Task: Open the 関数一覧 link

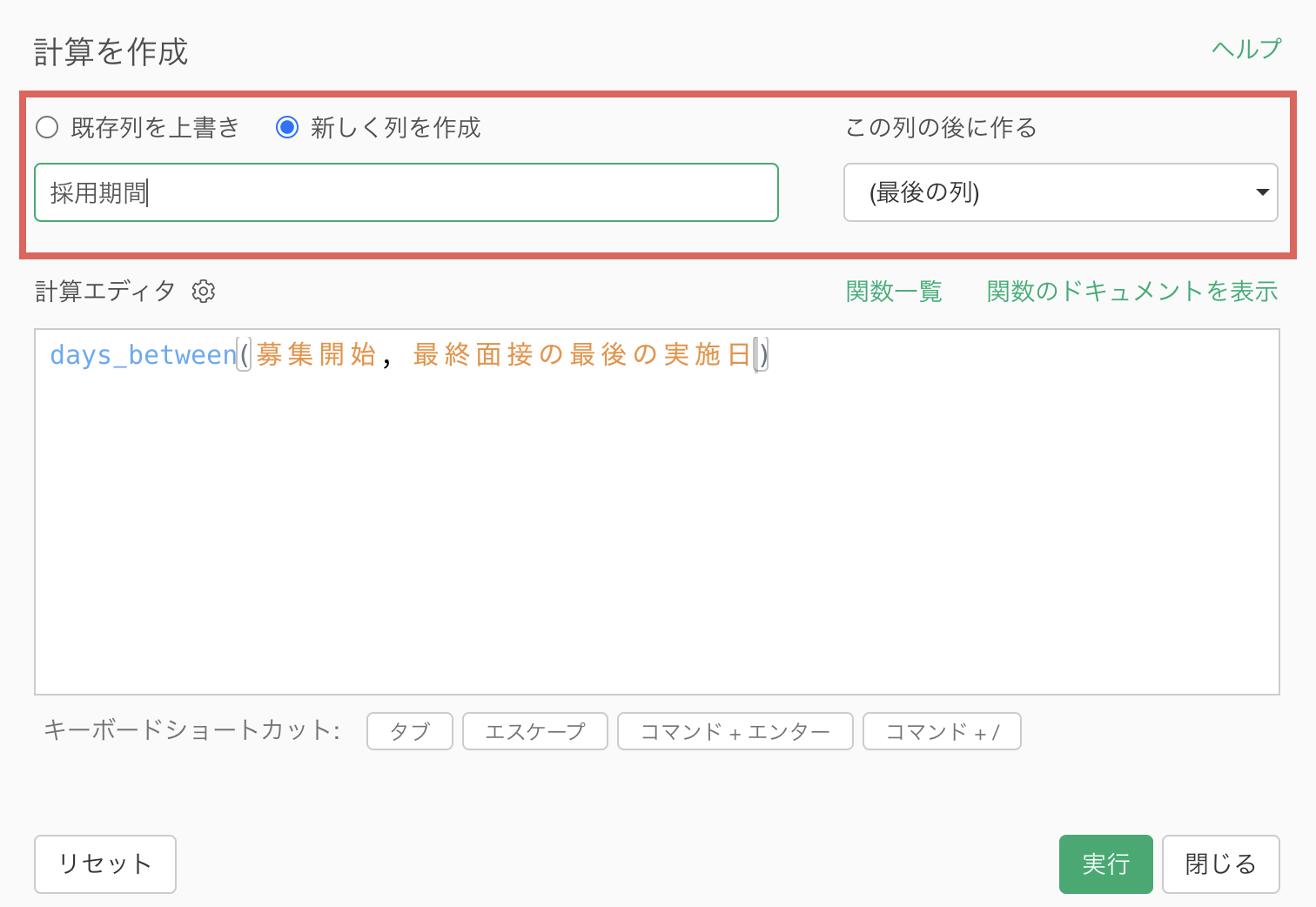Action: point(894,292)
